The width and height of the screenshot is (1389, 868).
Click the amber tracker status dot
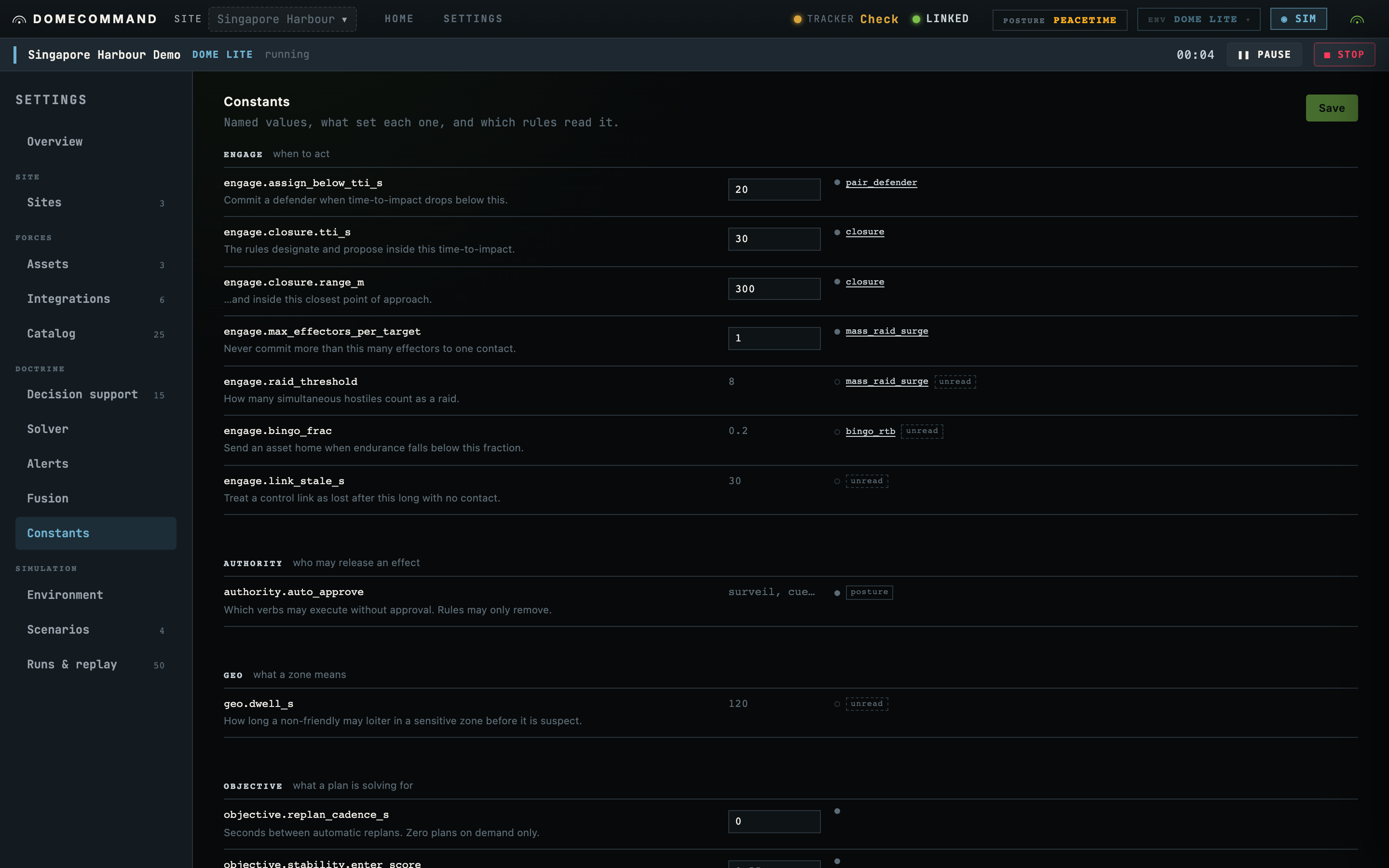797,19
